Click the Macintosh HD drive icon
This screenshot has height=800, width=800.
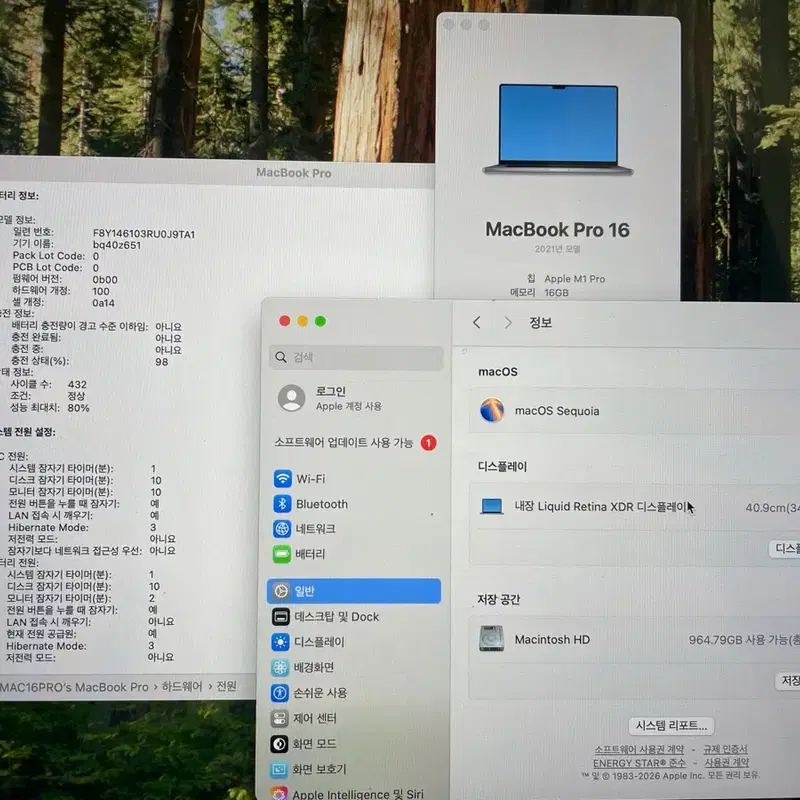tap(491, 639)
